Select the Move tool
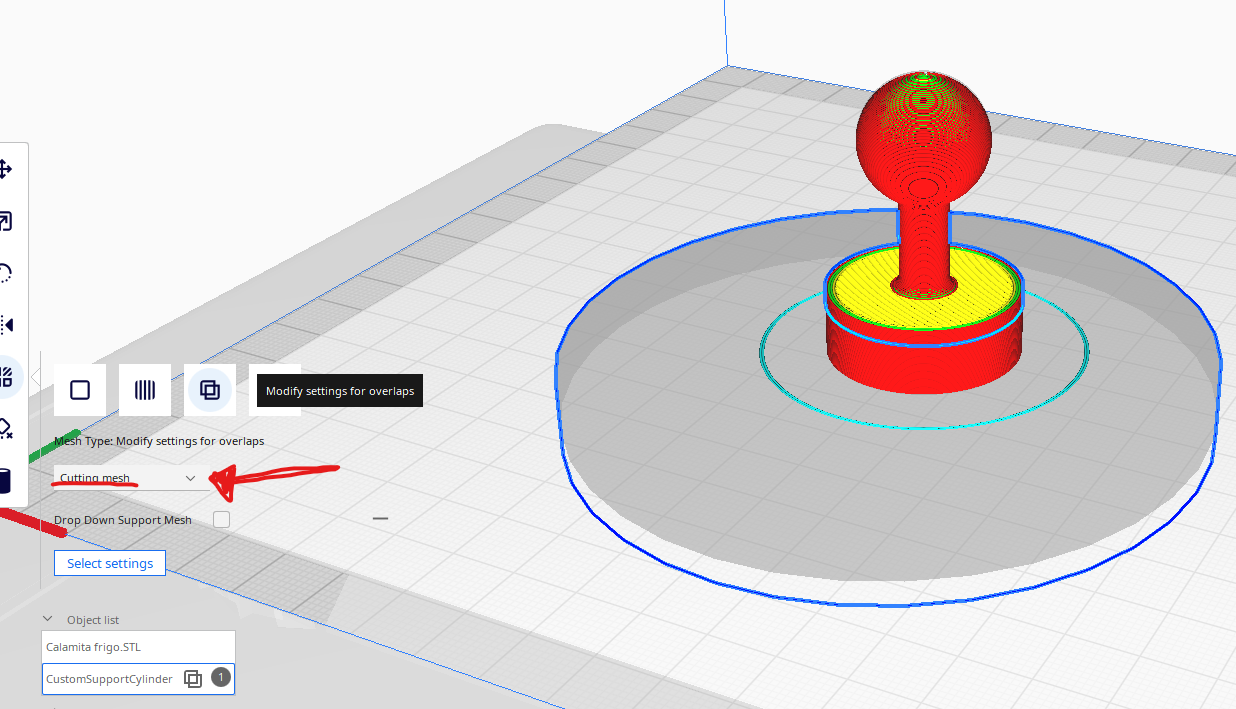 click(5, 169)
